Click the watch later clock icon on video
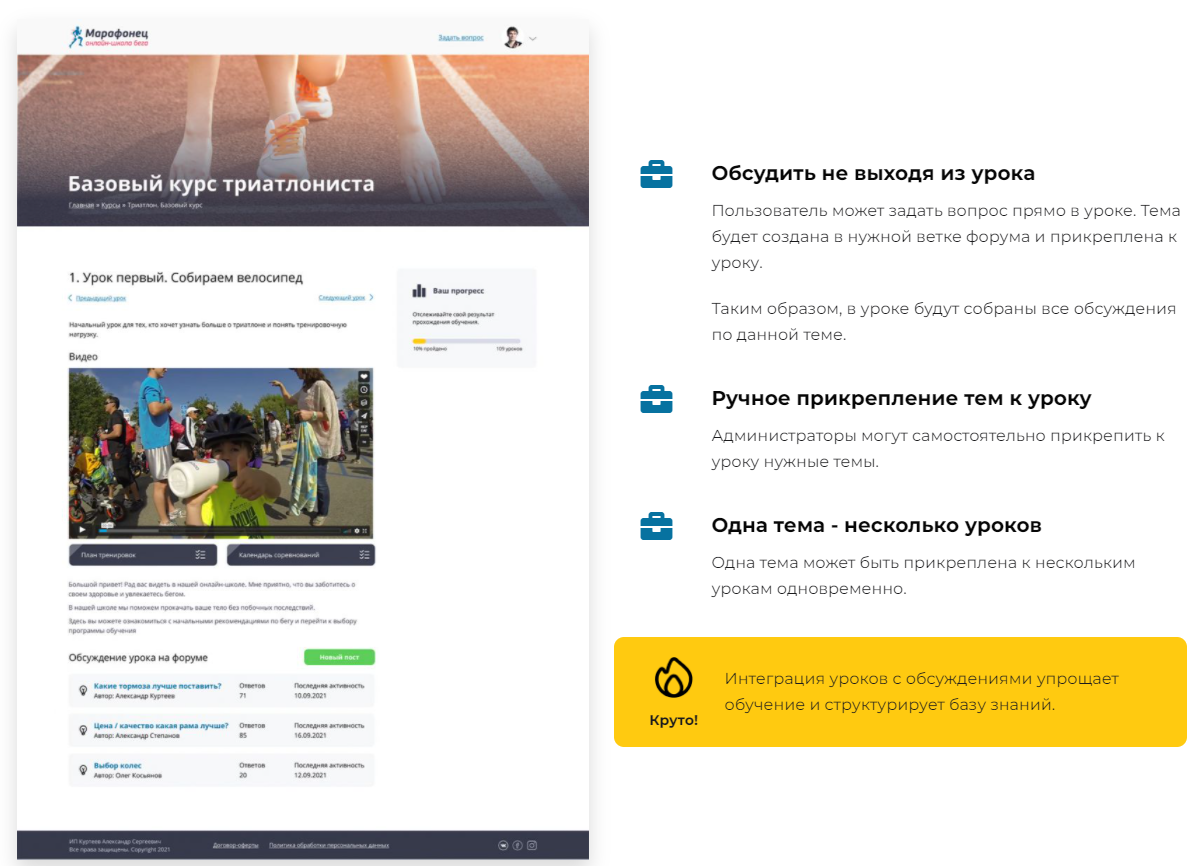The image size is (1204, 866). click(x=365, y=389)
